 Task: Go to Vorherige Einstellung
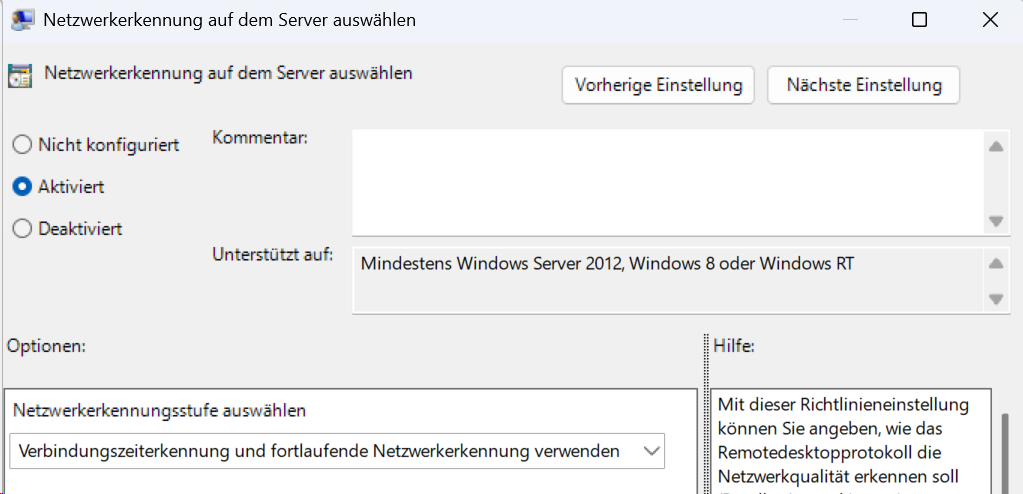(x=658, y=85)
